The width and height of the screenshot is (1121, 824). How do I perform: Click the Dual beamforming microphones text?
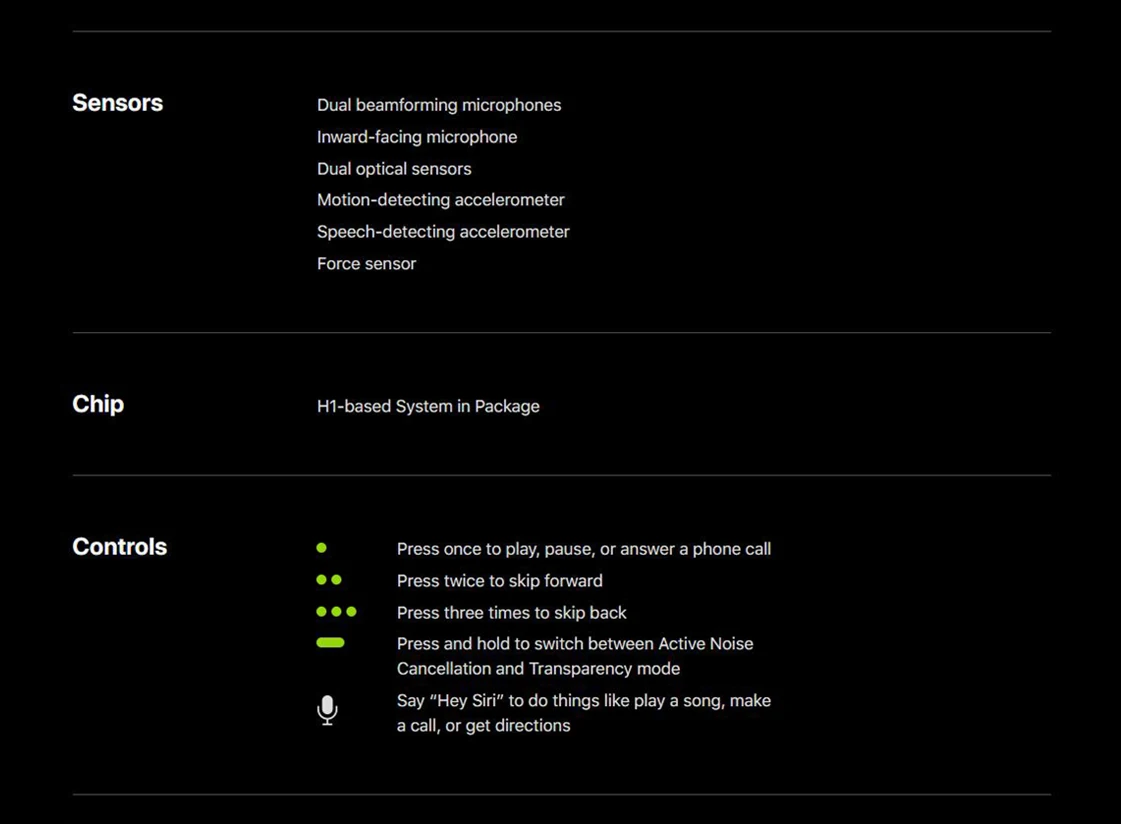point(439,105)
